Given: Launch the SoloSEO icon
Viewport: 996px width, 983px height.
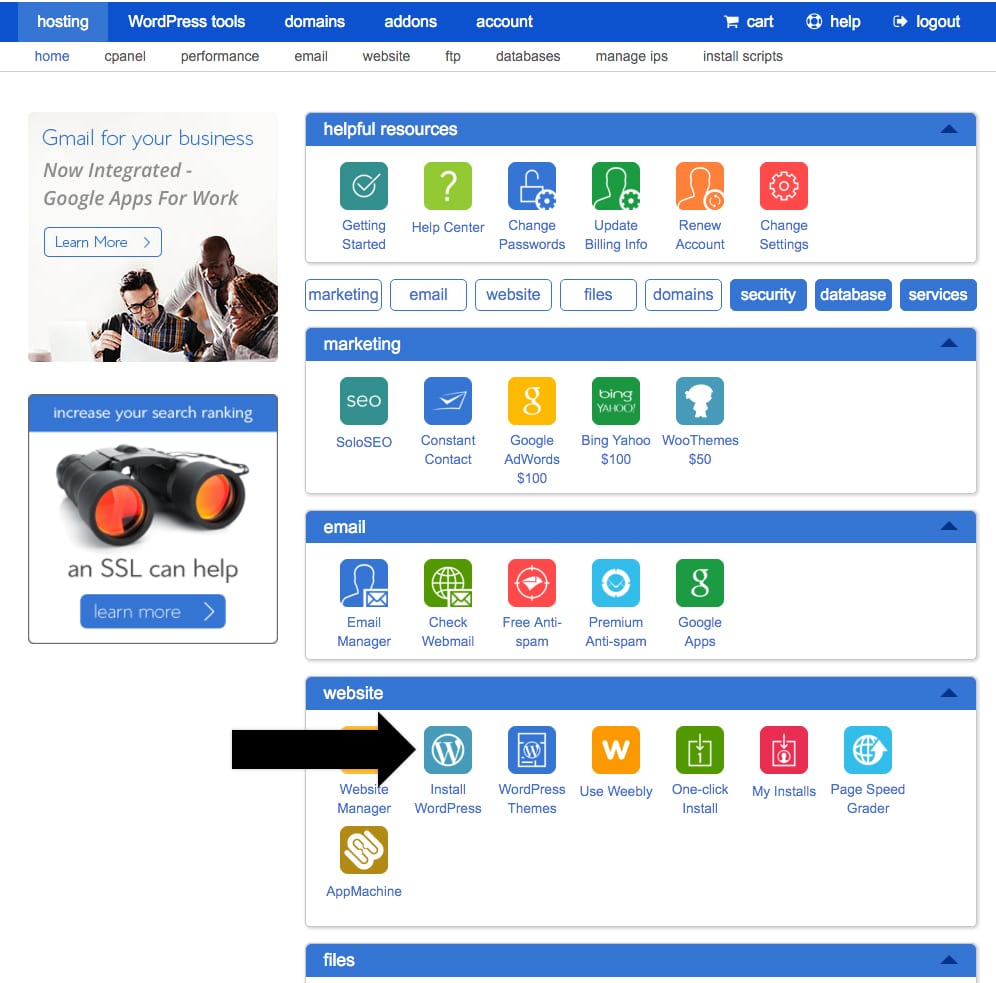Looking at the screenshot, I should click(x=363, y=401).
